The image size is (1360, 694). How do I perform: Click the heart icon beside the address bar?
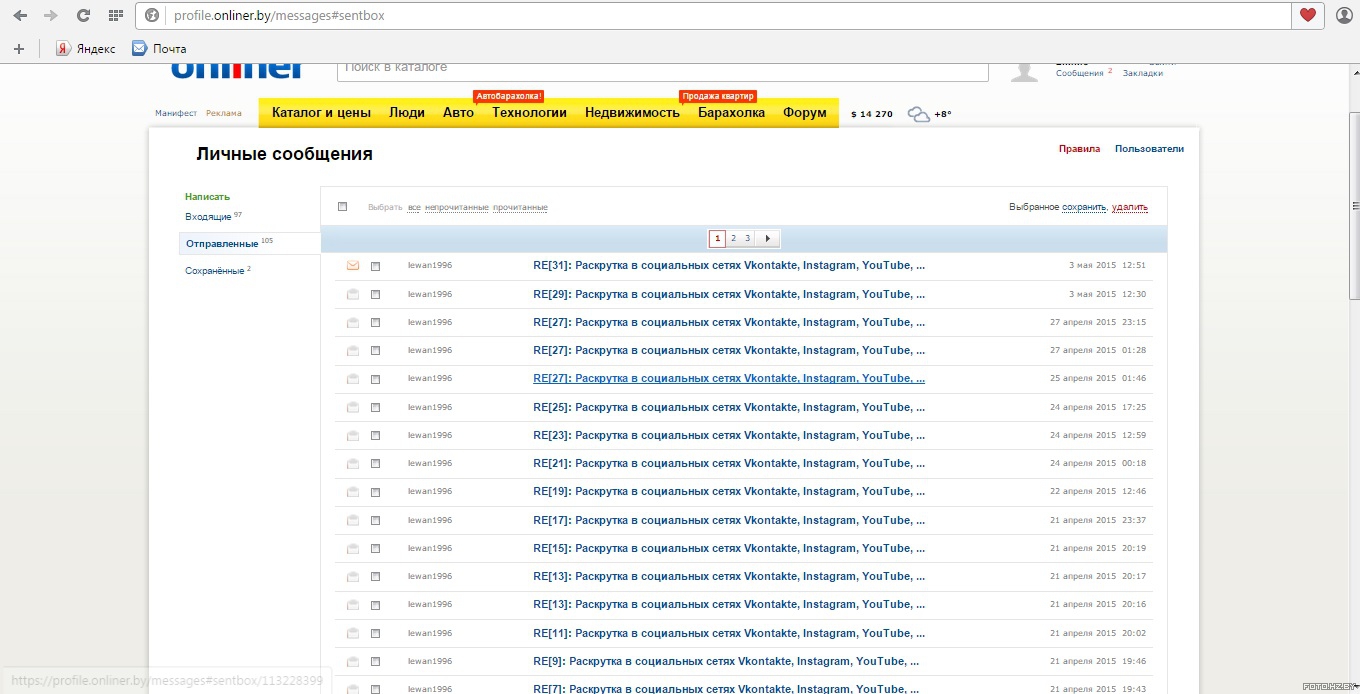[1307, 16]
